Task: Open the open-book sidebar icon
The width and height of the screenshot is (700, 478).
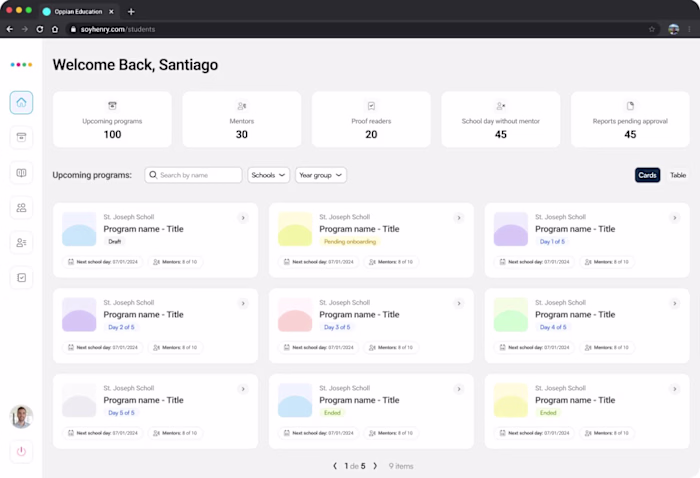Action: click(21, 173)
